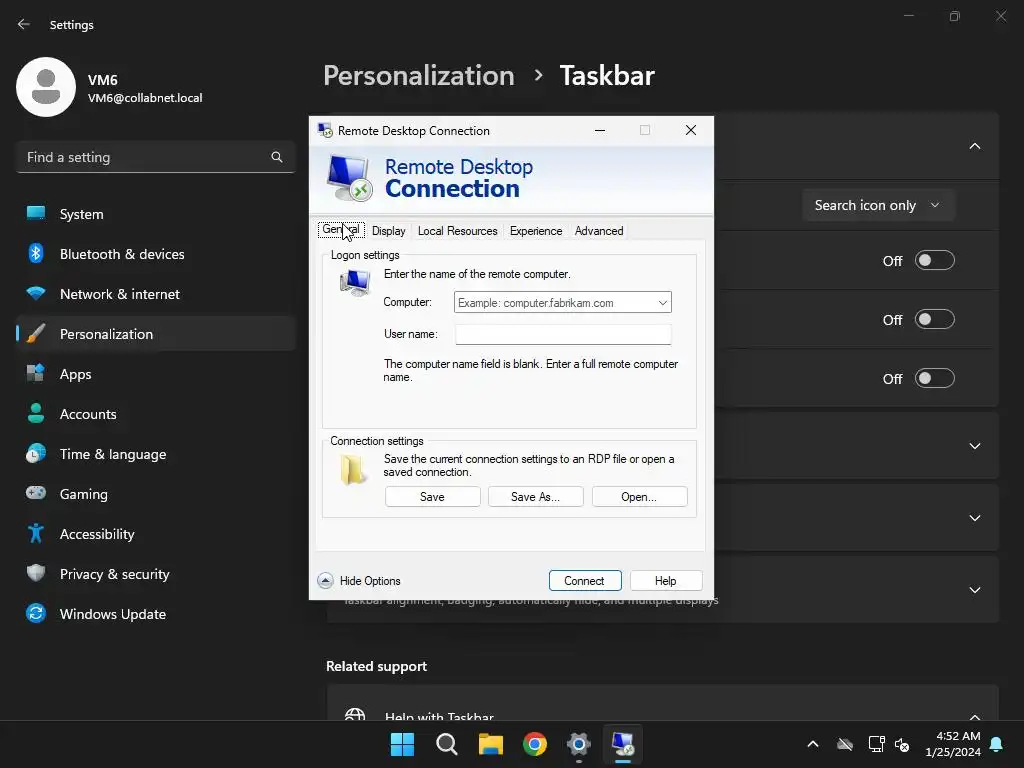Switch to the Advanced tab
Image resolution: width=1024 pixels, height=768 pixels.
point(599,231)
